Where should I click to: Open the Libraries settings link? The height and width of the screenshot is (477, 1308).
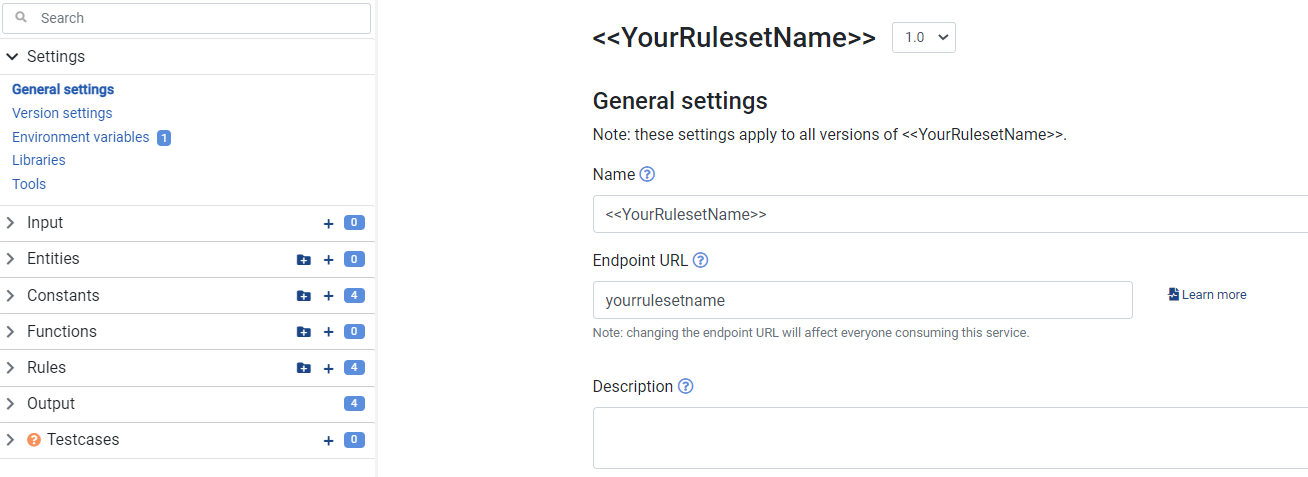pyautogui.click(x=39, y=160)
